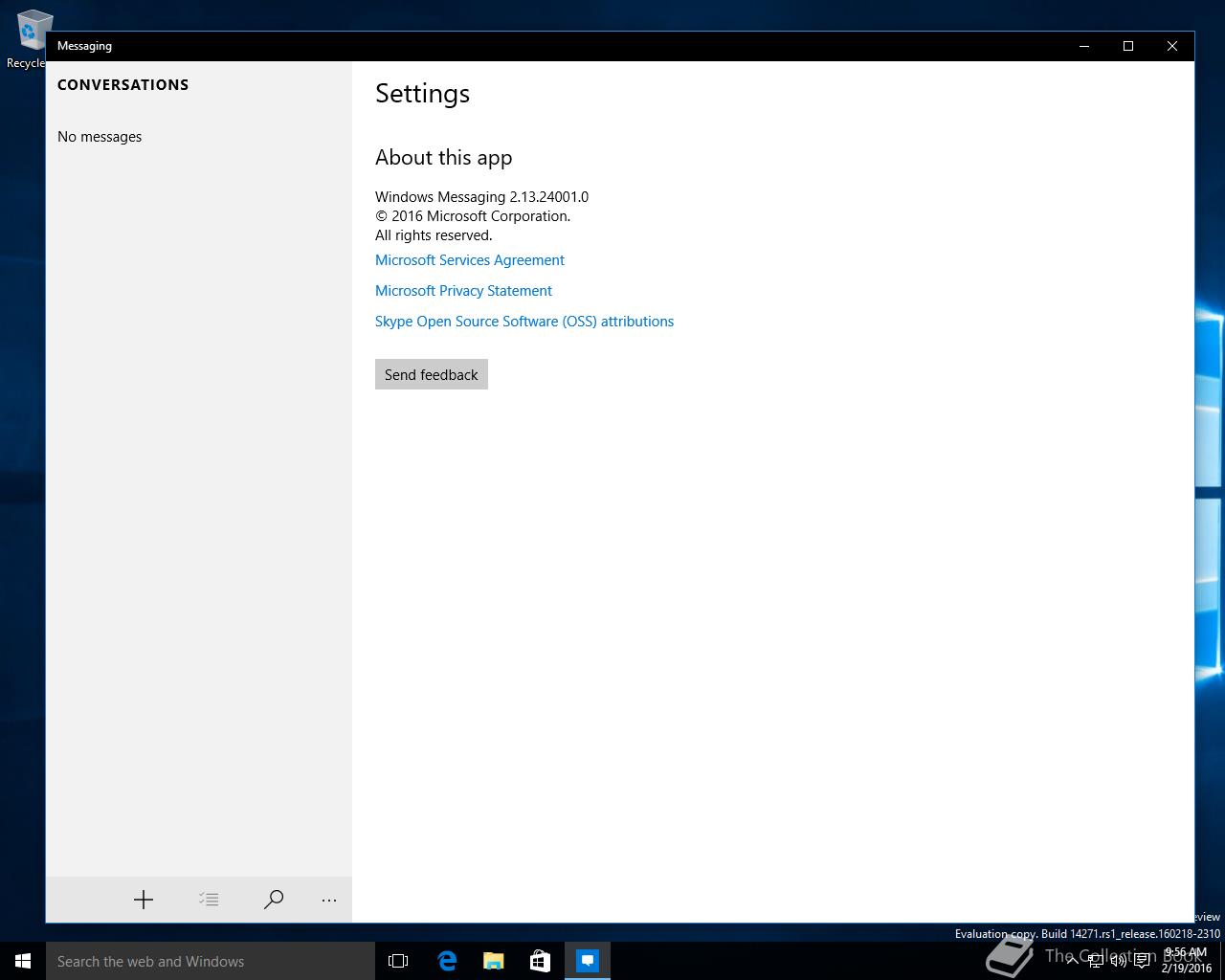Search conversations with the magnifier icon
The height and width of the screenshot is (980, 1225).
pos(274,900)
